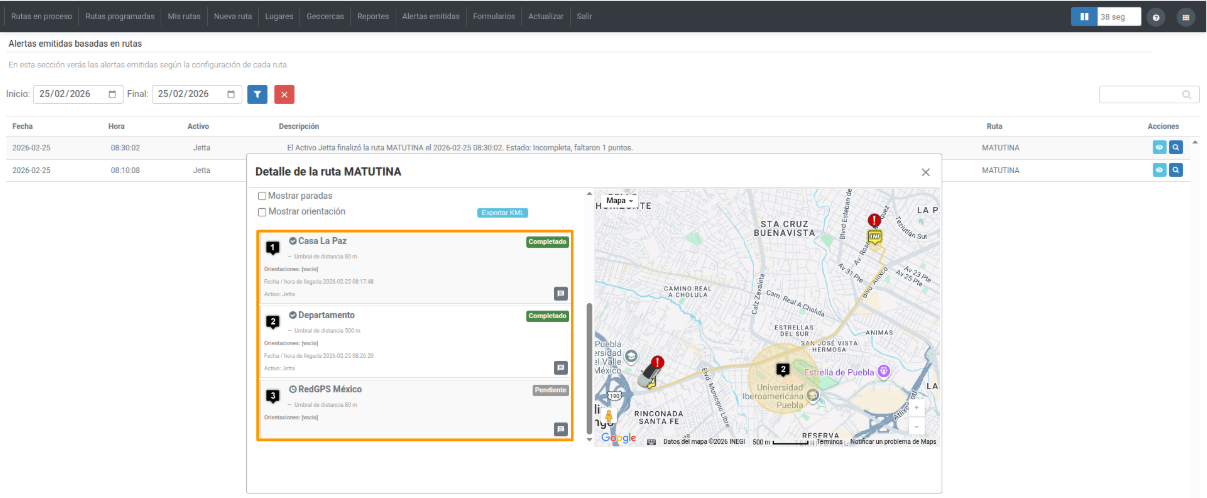Apply the blue date filter icon
Image resolution: width=1207 pixels, height=498 pixels.
[257, 94]
